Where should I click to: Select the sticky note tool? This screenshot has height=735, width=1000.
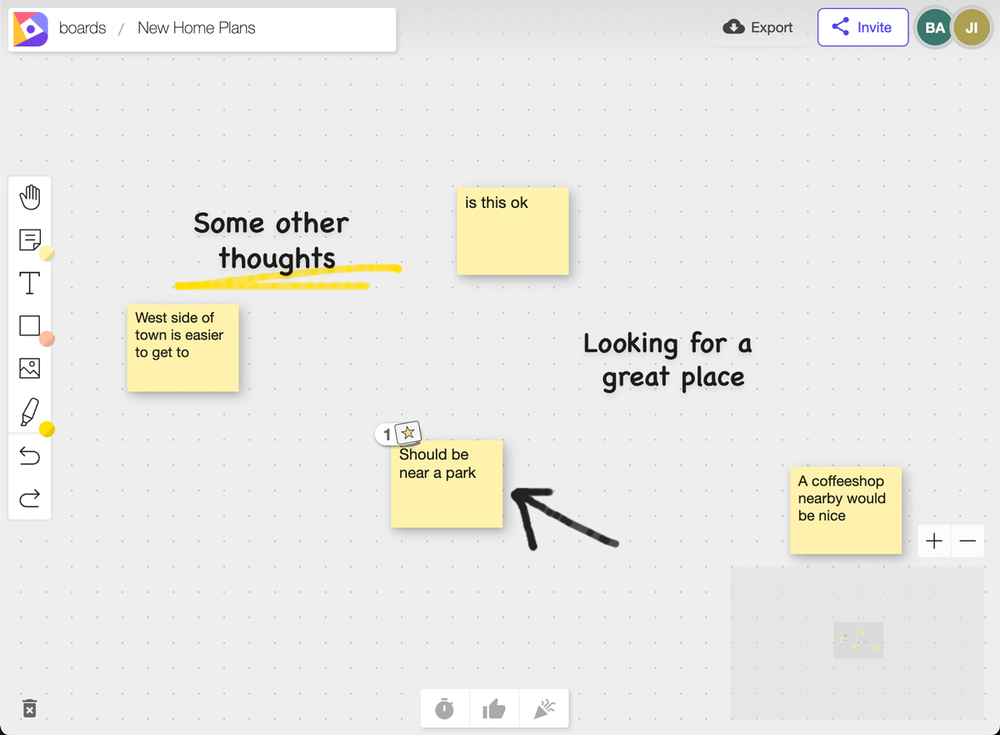coord(29,240)
